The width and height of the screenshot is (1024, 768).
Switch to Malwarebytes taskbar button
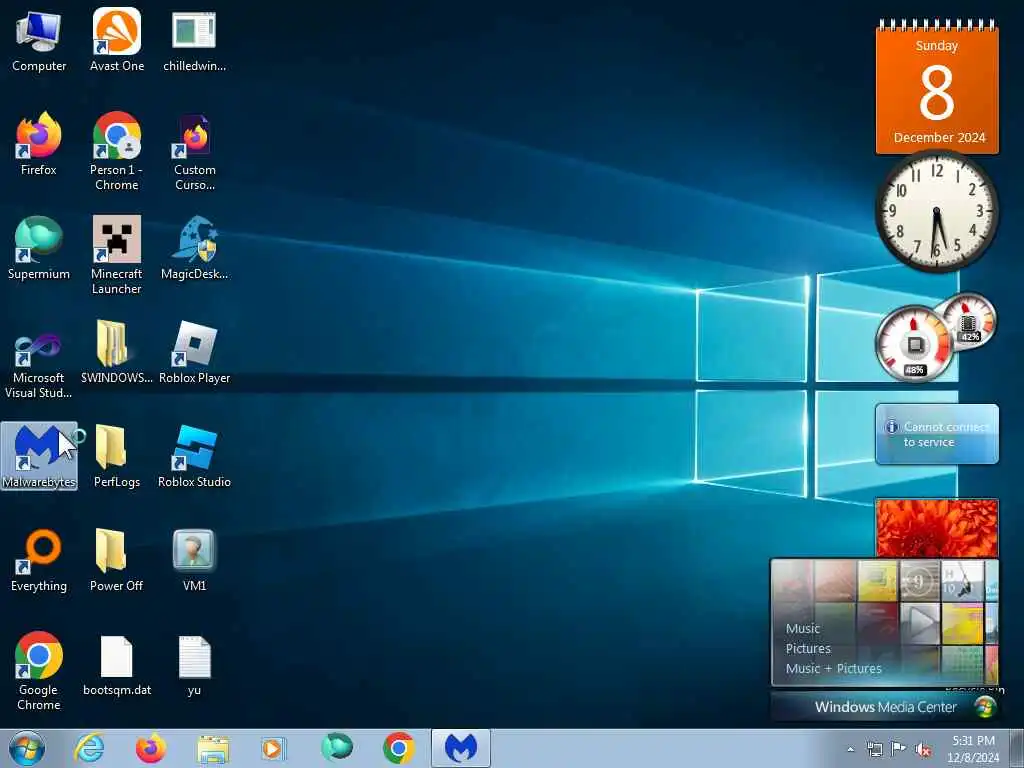460,748
